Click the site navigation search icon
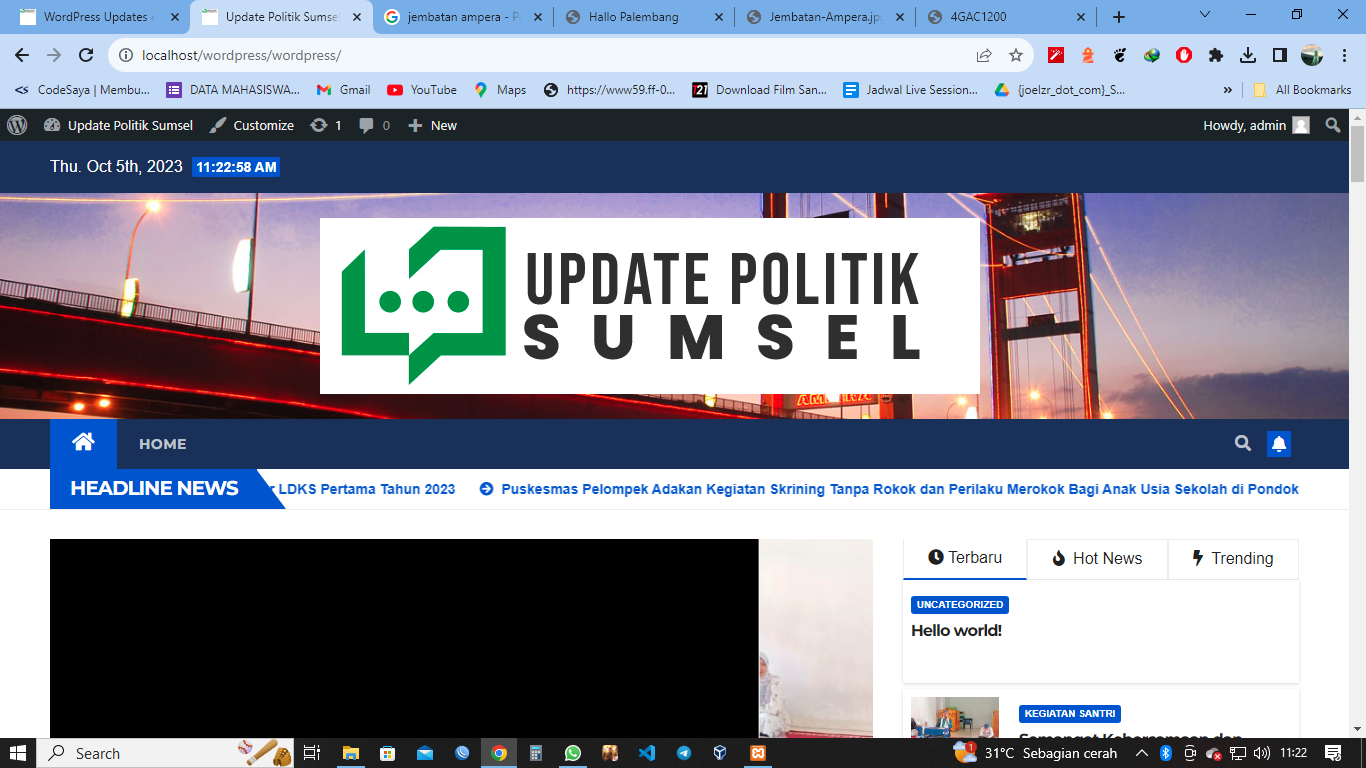Image resolution: width=1366 pixels, height=768 pixels. click(1243, 443)
